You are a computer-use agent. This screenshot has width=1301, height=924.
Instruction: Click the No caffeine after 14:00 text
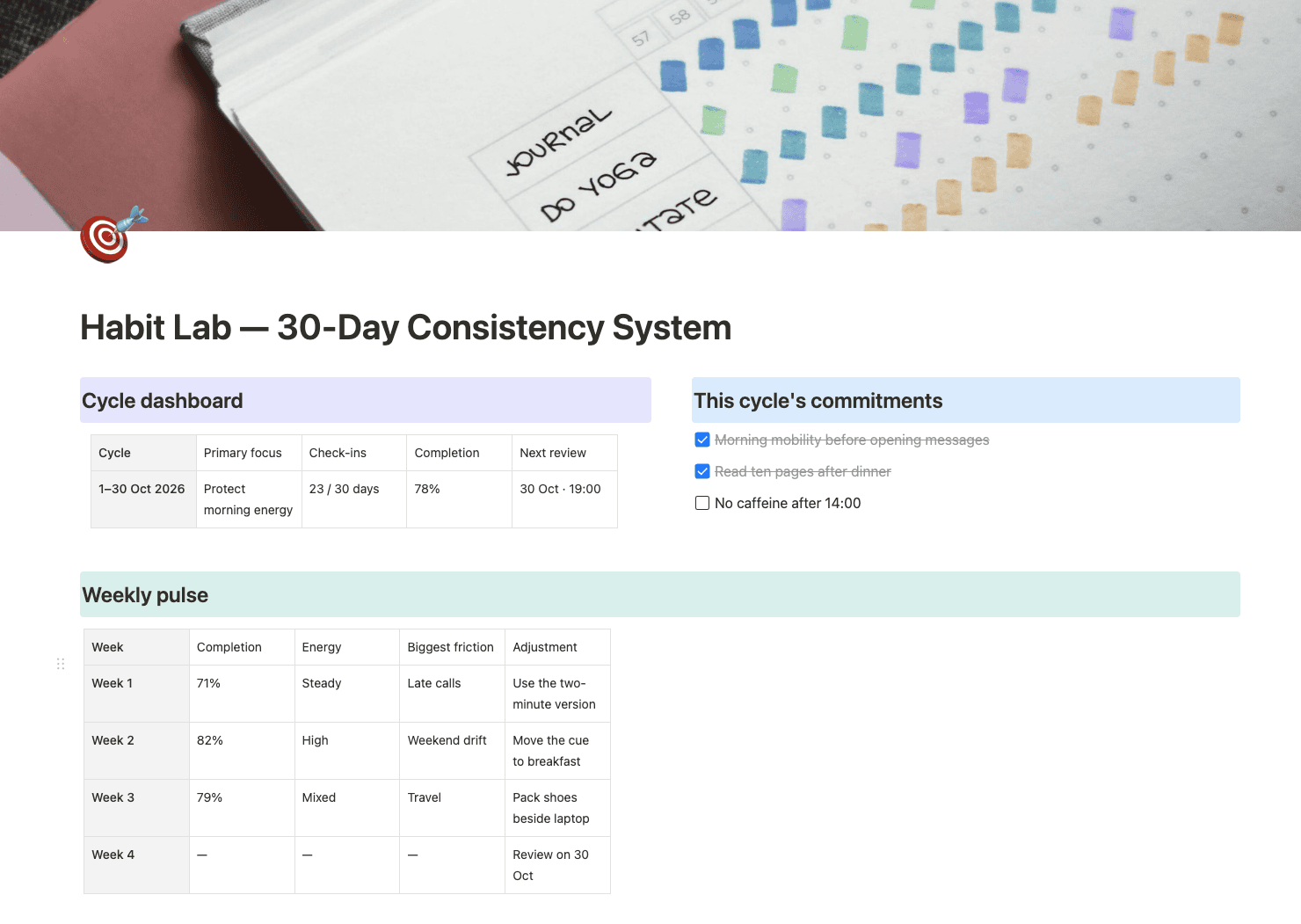tap(788, 503)
